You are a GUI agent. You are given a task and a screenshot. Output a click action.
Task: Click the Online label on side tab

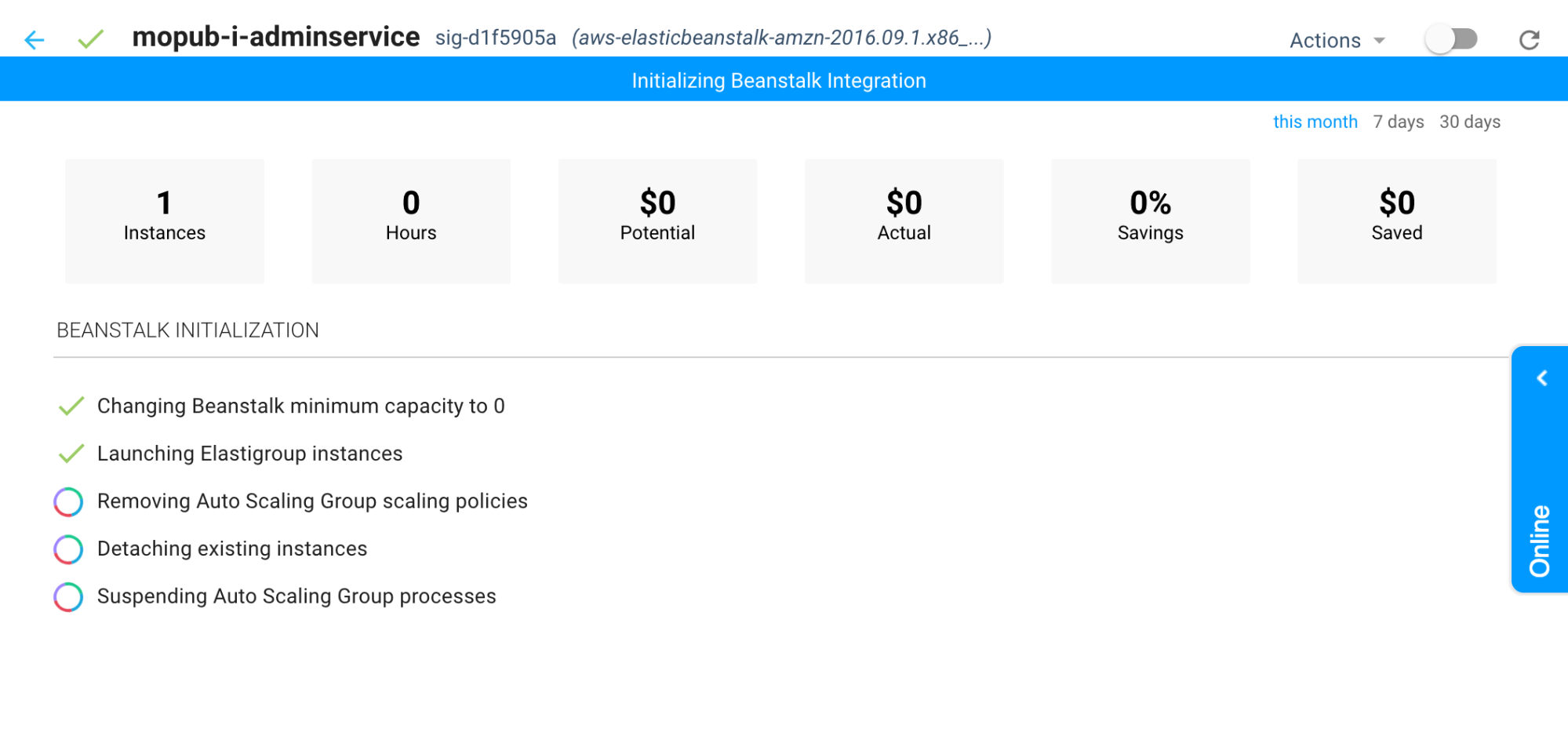click(1540, 540)
